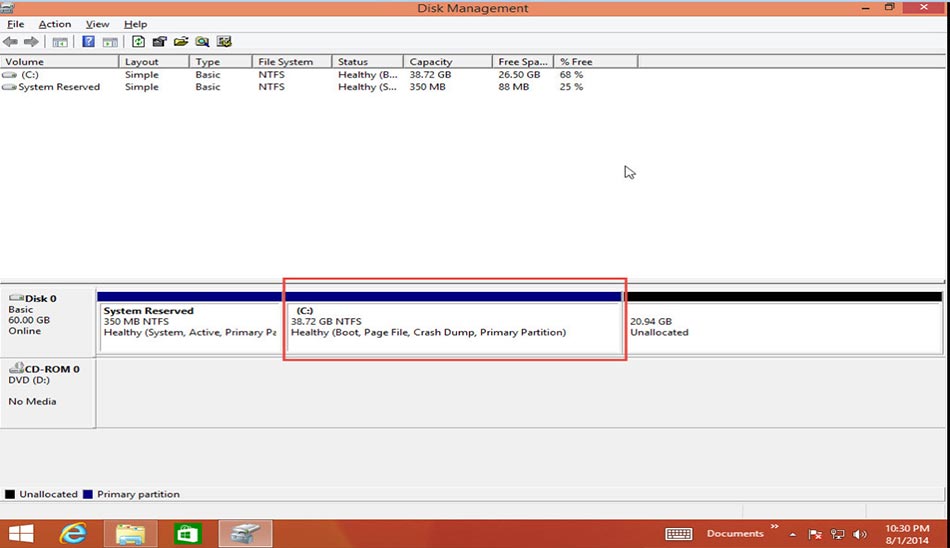
Task: Sort by the Free Space column header
Action: point(523,61)
